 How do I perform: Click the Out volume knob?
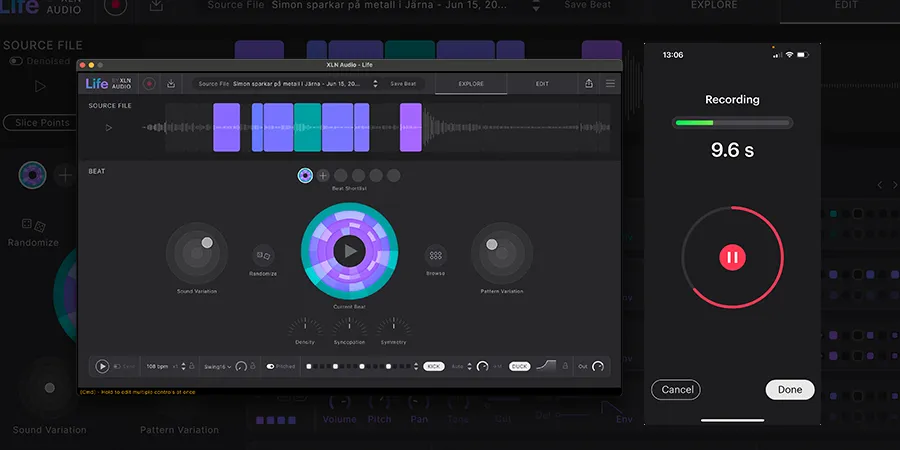click(x=598, y=366)
